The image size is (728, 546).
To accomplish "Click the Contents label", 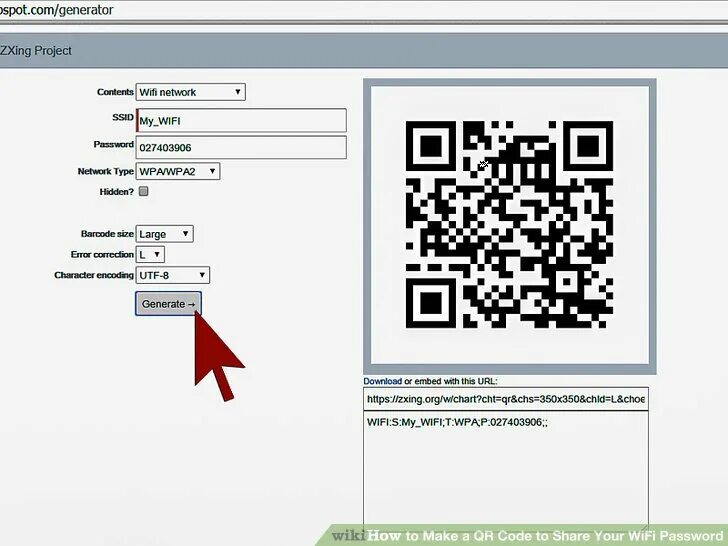I will [115, 92].
